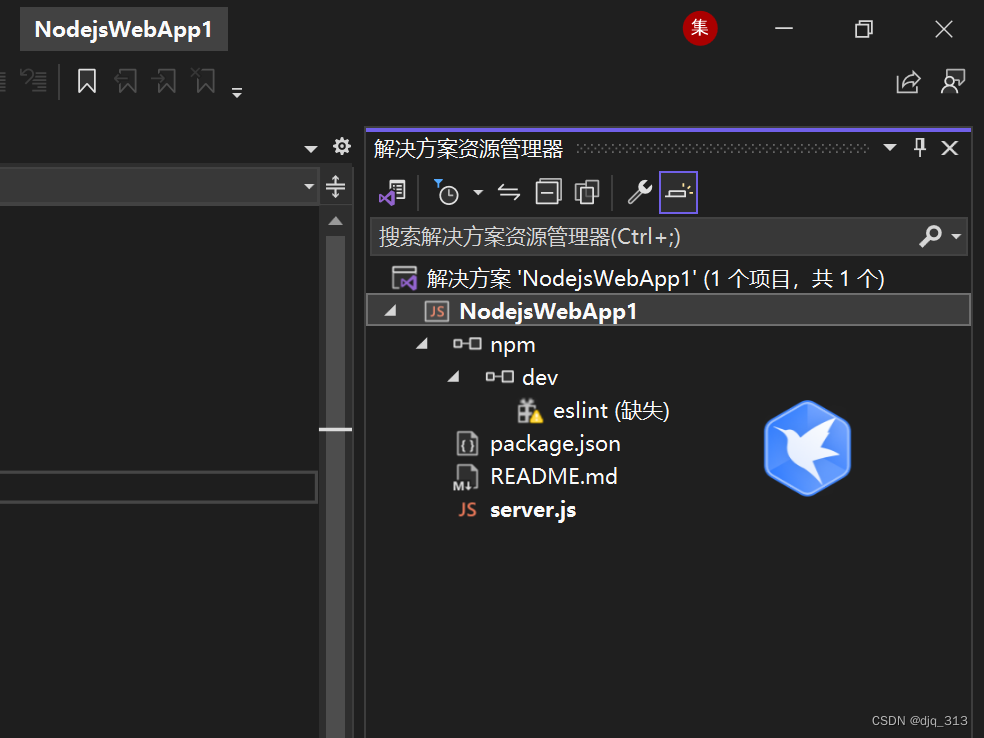This screenshot has width=984, height=738.
Task: Click the blue bird floating icon
Action: coord(808,448)
